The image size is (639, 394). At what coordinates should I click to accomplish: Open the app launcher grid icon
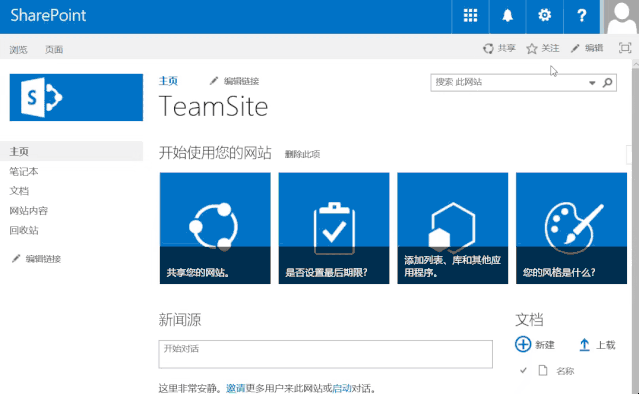click(x=470, y=16)
